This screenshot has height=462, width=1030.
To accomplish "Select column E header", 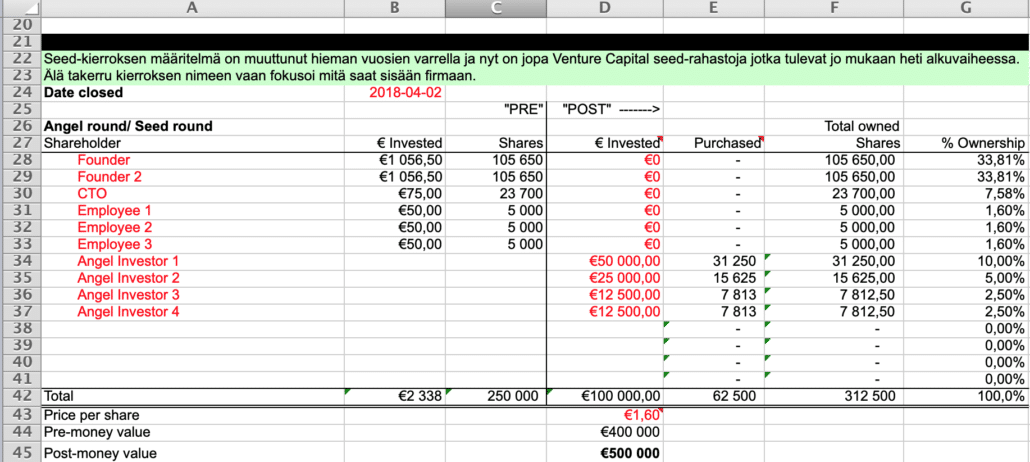I will [x=713, y=9].
